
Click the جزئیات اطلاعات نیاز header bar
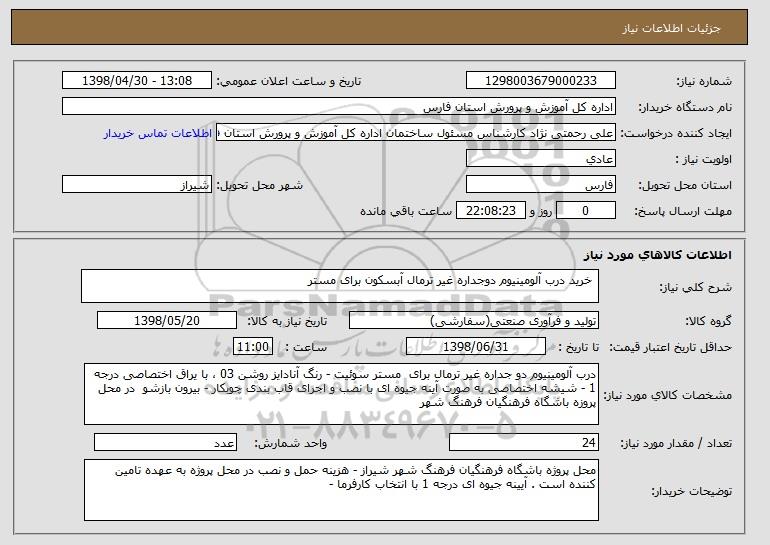380,27
